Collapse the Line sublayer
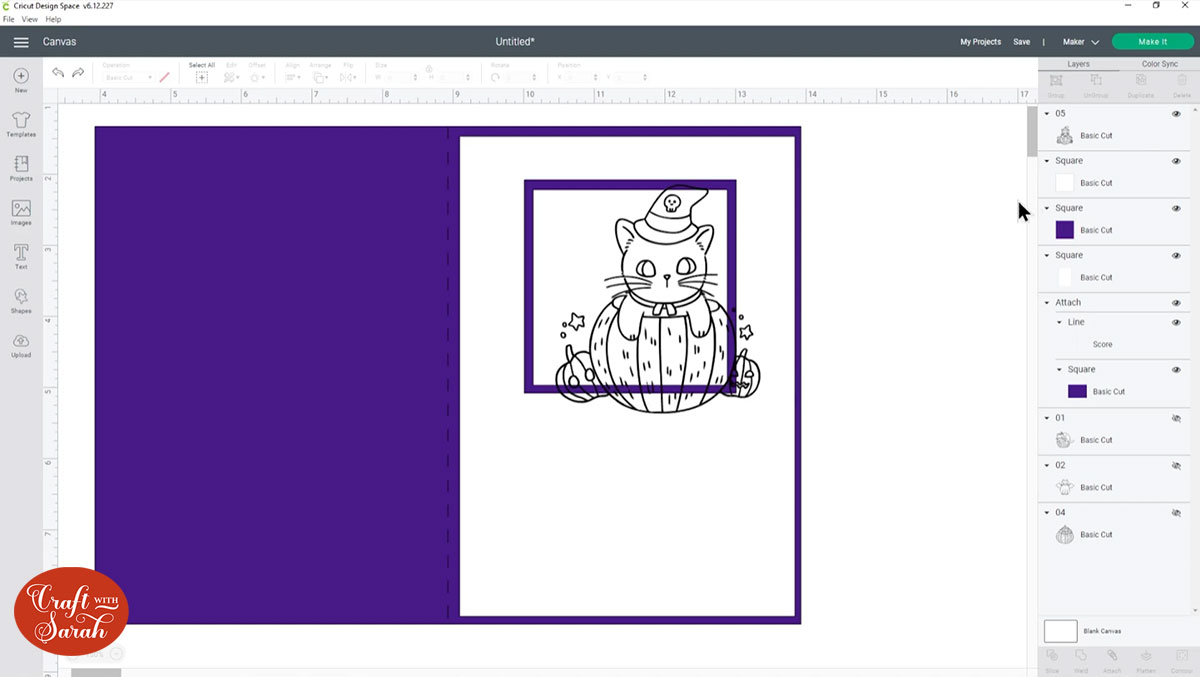Viewport: 1200px width, 677px height. [x=1059, y=322]
